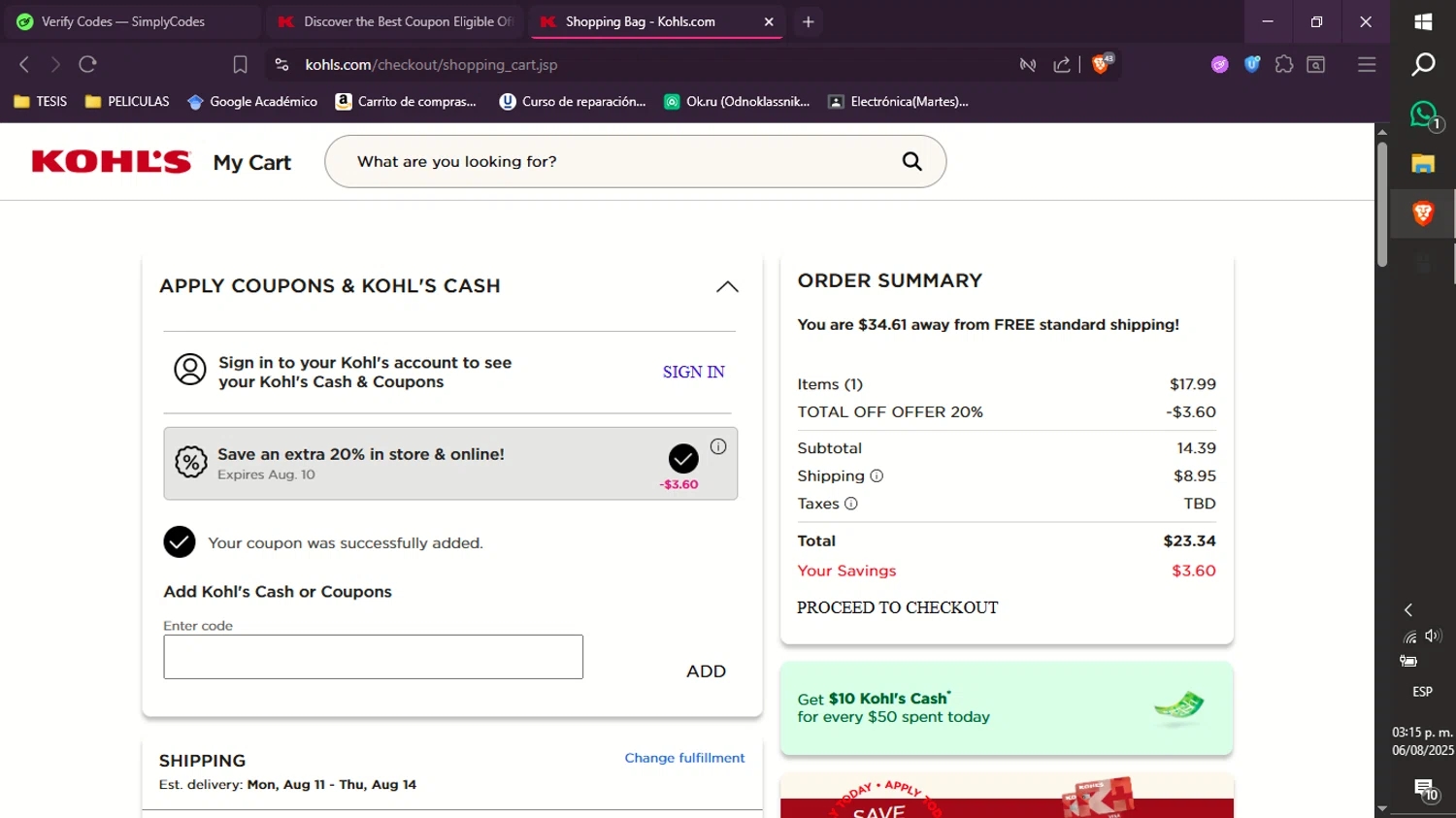Viewport: 1456px width, 818px height.
Task: Switch to the Verify Codes SimplyCodes tab
Action: pos(122,21)
